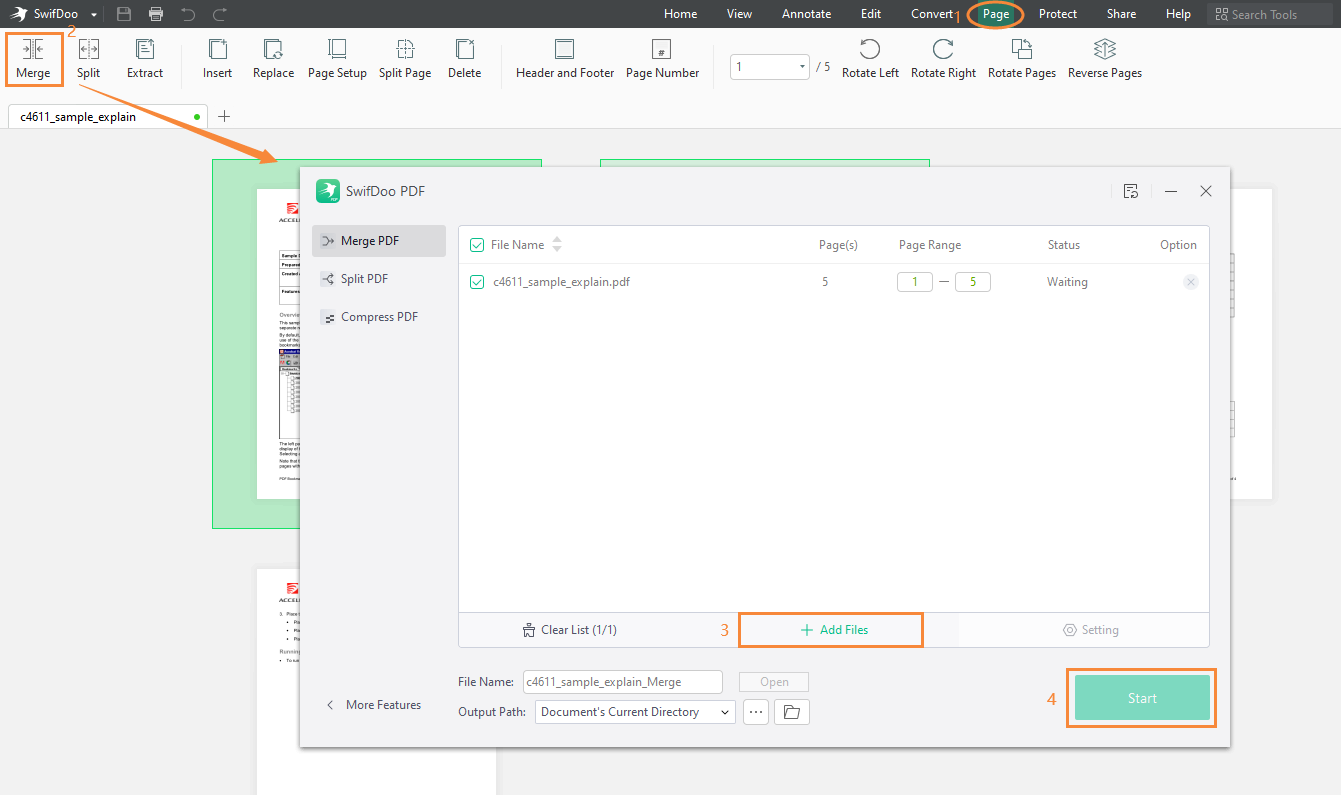
Task: Focus the Search Tools box
Action: click(x=1270, y=14)
